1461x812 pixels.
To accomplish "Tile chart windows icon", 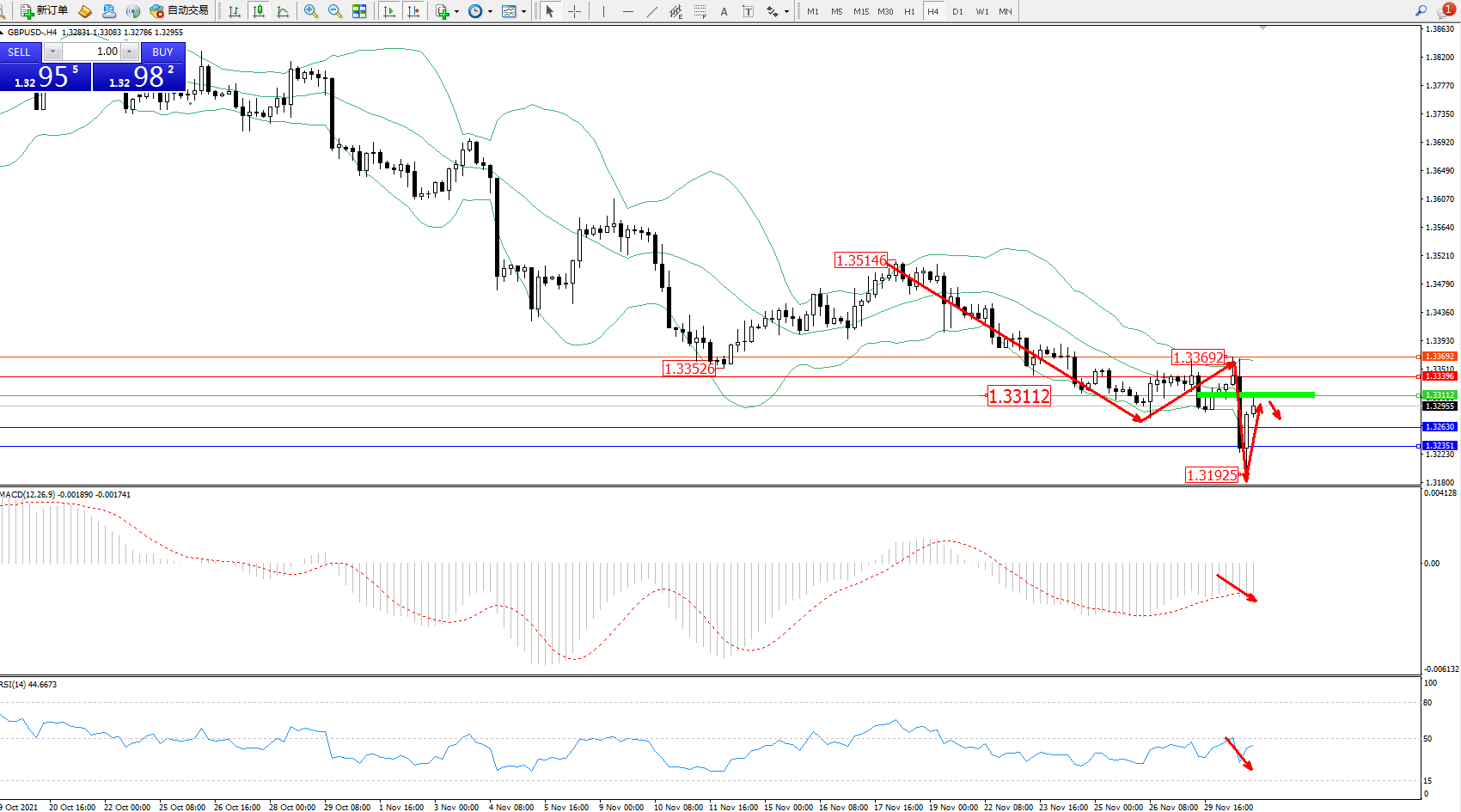I will [x=359, y=11].
